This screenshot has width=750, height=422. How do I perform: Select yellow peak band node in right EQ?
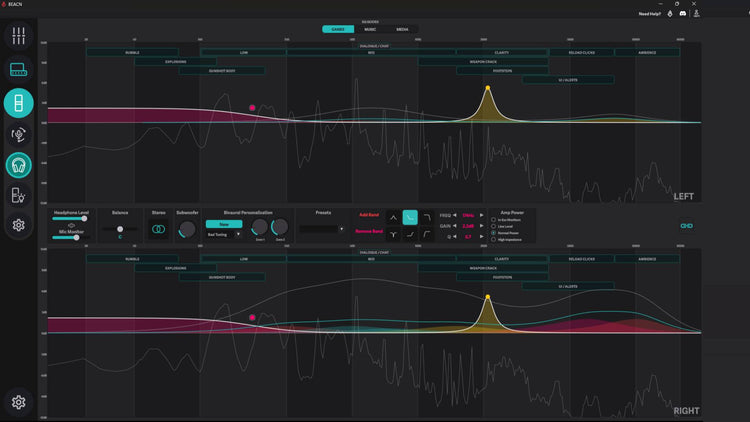click(x=487, y=297)
